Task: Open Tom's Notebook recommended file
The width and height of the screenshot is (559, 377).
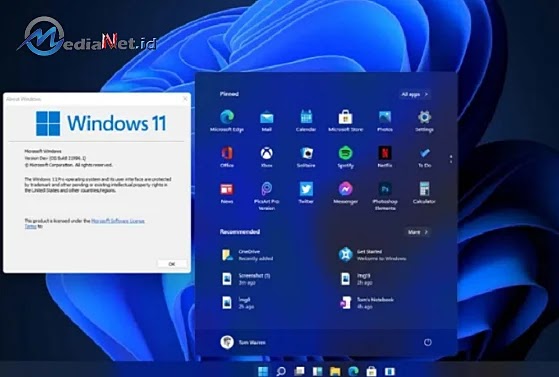Action: [x=366, y=303]
